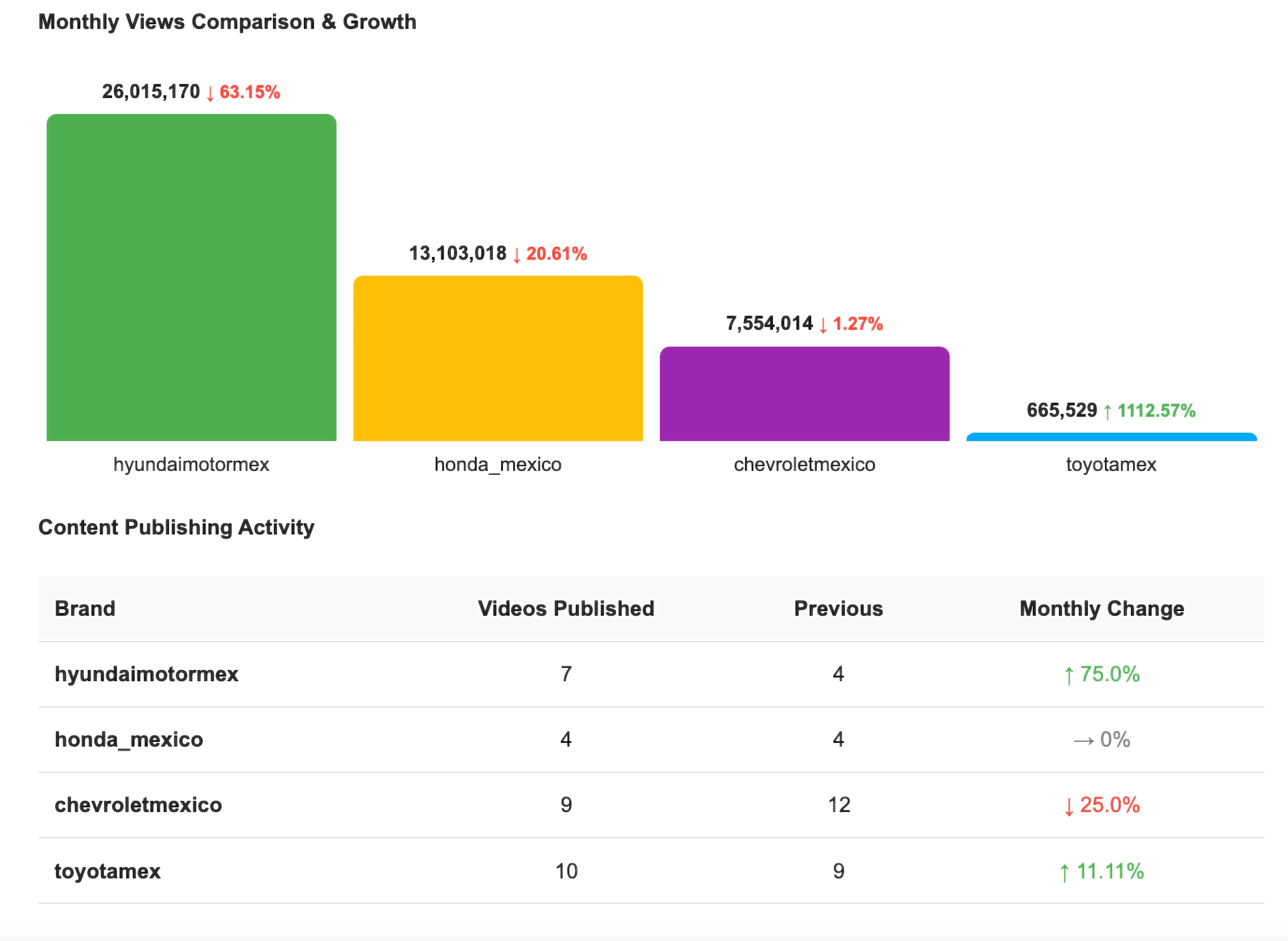Select the 1112.57% growth label
This screenshot has width=1288, height=941.
(x=1150, y=410)
